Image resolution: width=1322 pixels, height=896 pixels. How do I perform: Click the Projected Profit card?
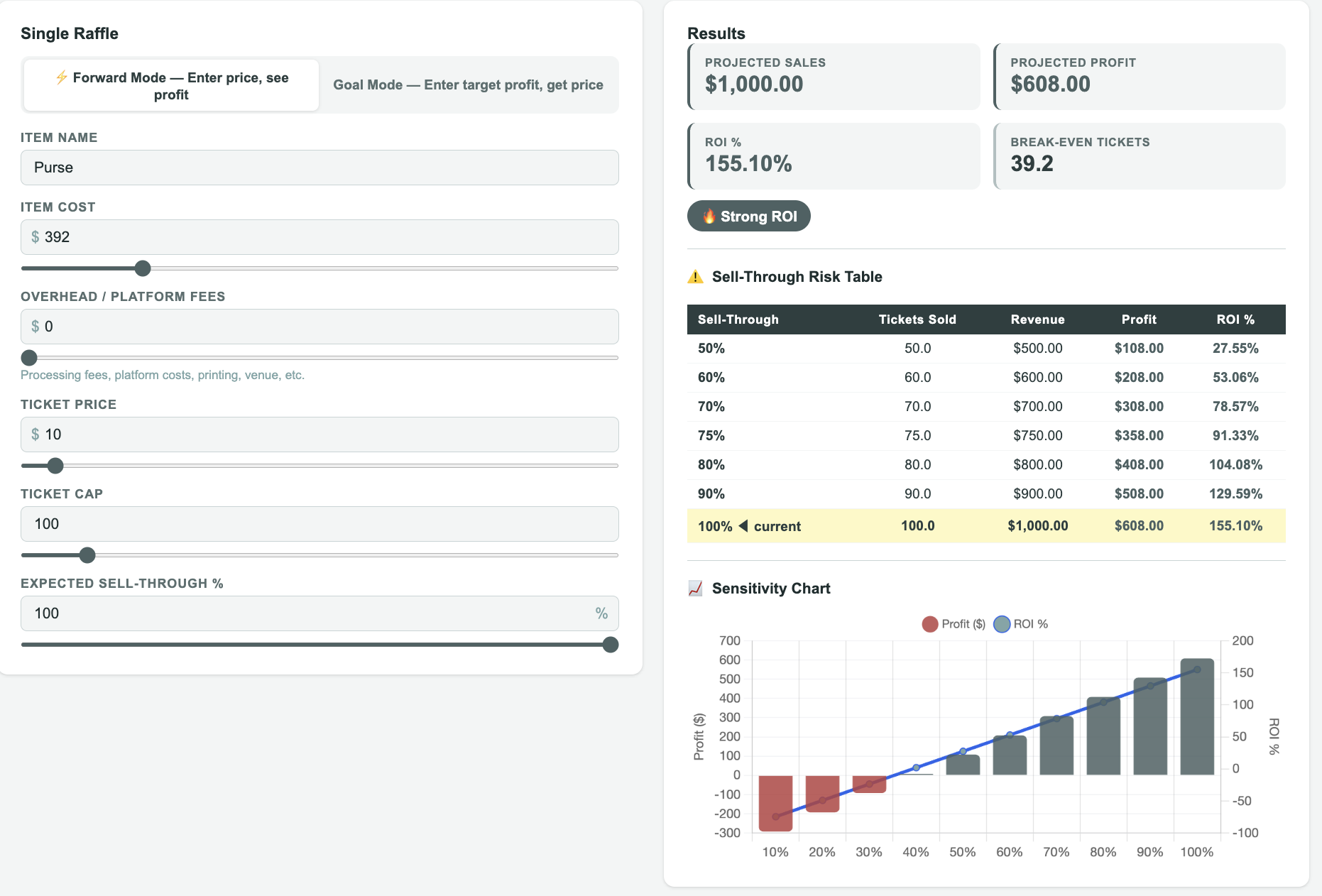1140,77
